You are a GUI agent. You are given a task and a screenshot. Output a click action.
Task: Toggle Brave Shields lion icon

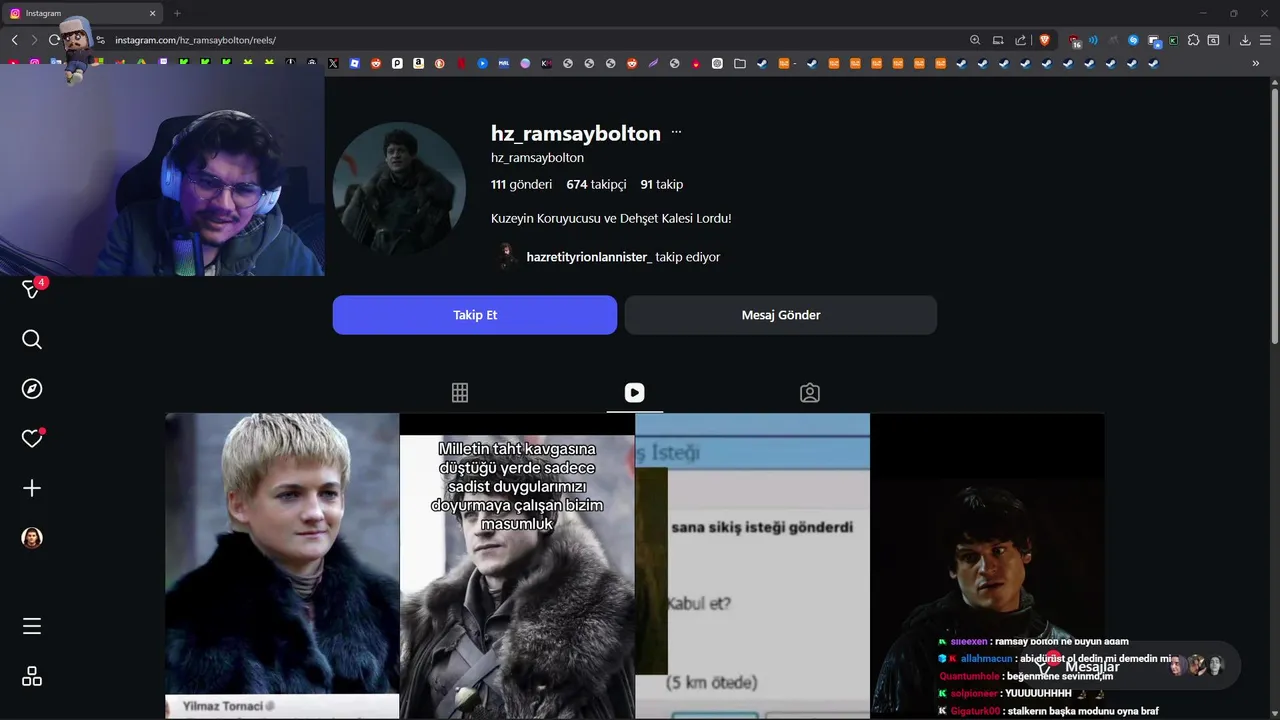[1045, 40]
